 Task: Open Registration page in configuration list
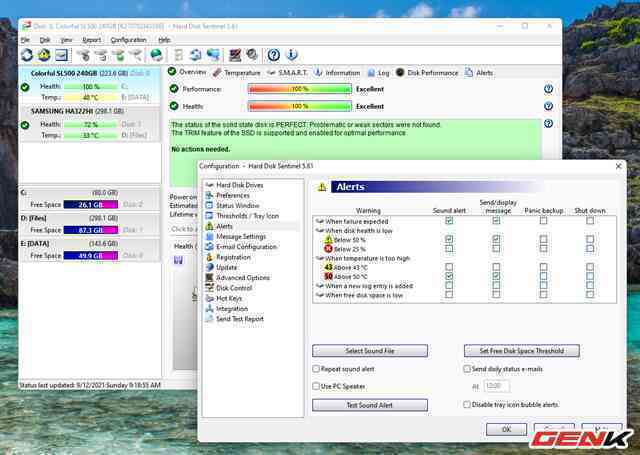coord(233,257)
